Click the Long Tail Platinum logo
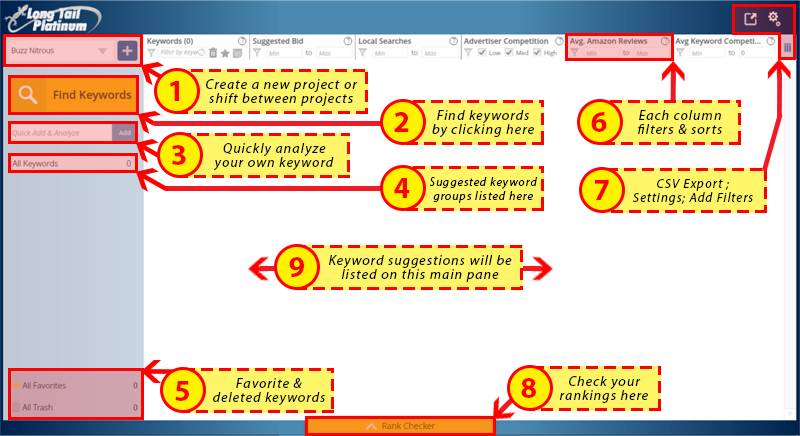The width and height of the screenshot is (800, 436). [53, 19]
